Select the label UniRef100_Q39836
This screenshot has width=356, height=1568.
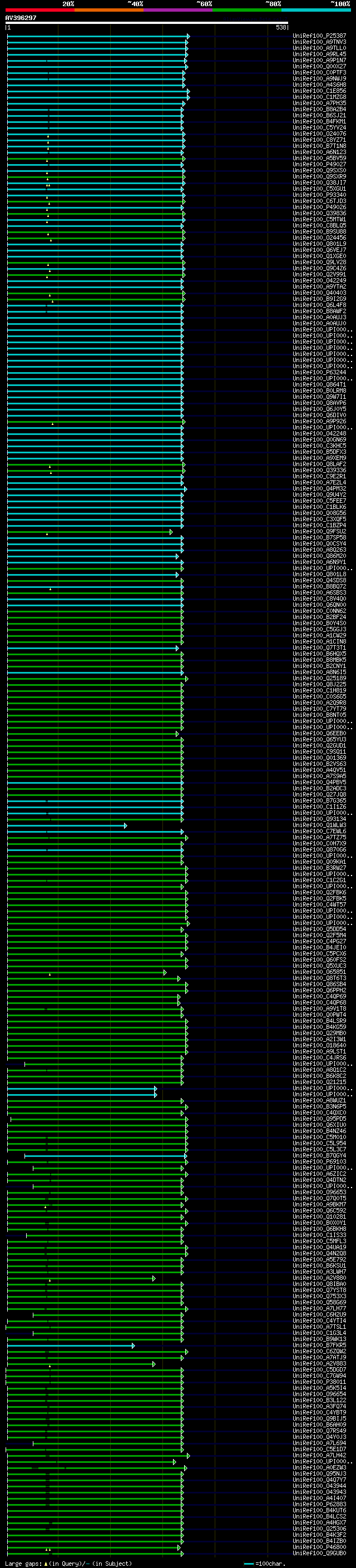pos(319,214)
